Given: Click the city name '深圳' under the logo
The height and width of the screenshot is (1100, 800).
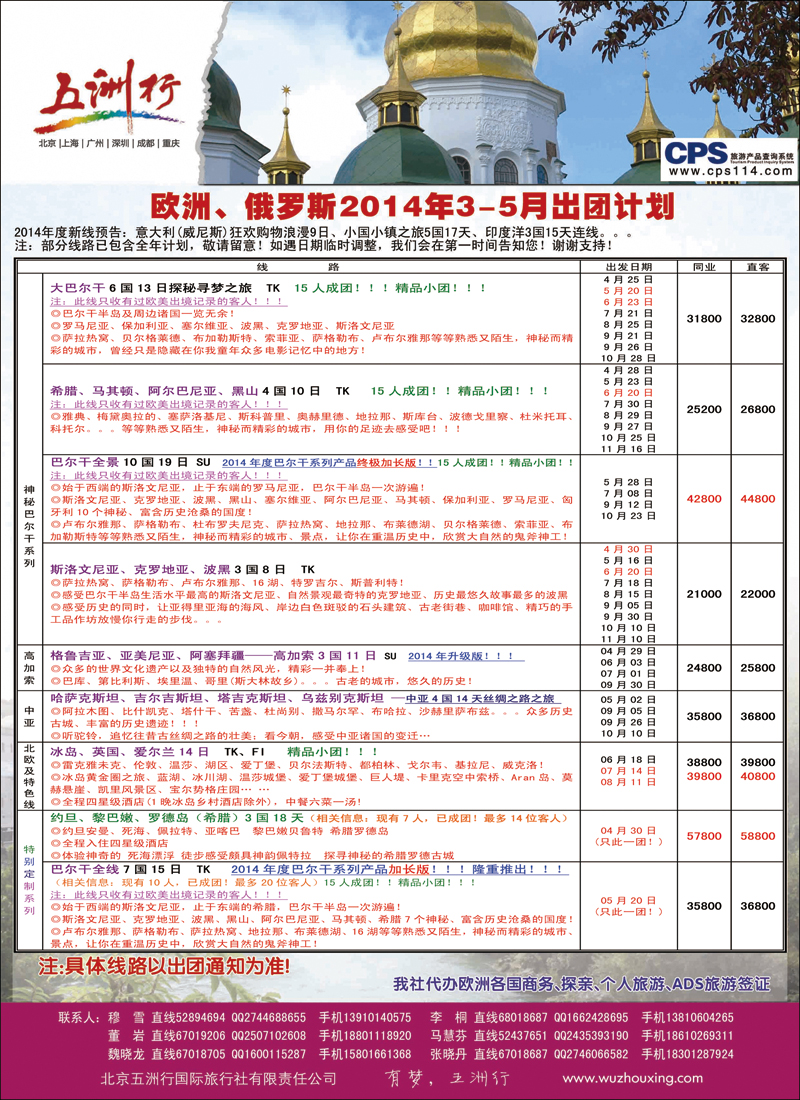Looking at the screenshot, I should click(x=119, y=143).
